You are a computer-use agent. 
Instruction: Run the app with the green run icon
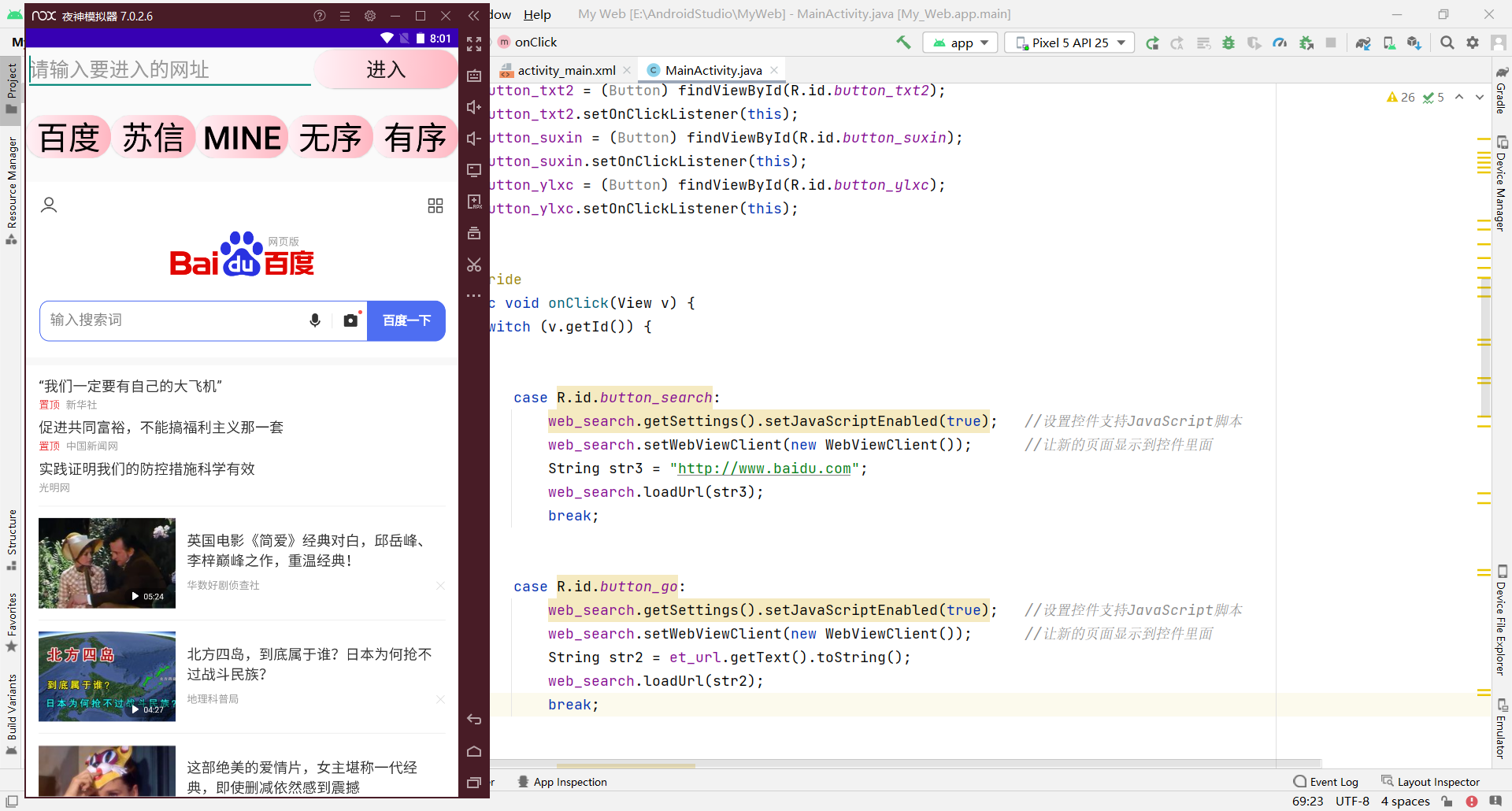[1152, 43]
